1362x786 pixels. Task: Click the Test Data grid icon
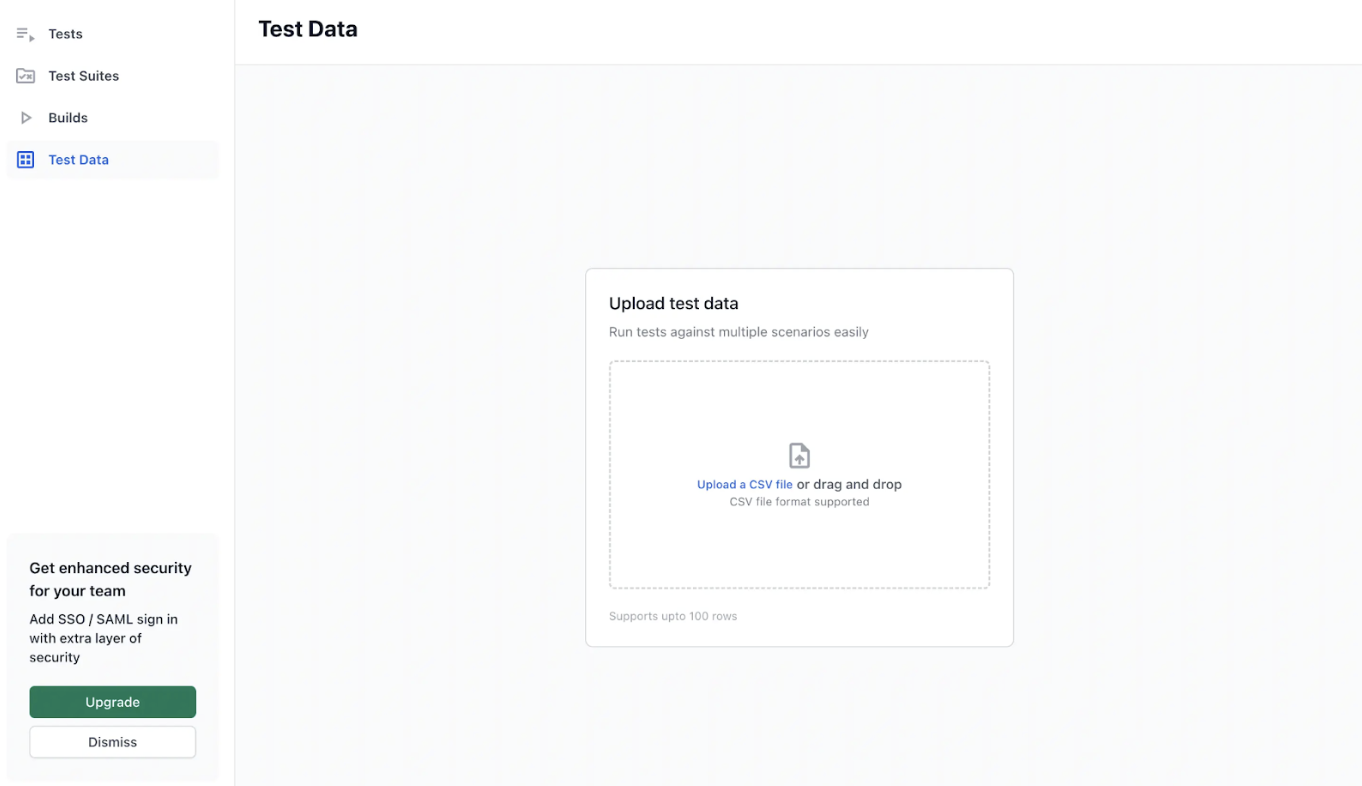26,160
